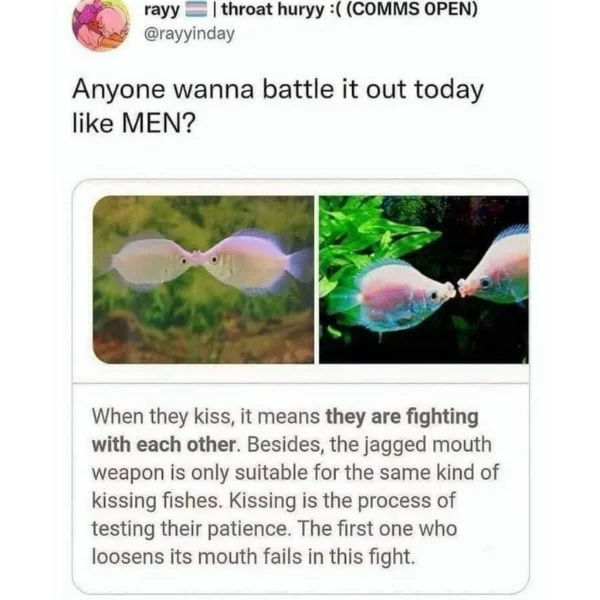600x600 pixels.
Task: Click the divider below the fish images
Action: (x=301, y=383)
